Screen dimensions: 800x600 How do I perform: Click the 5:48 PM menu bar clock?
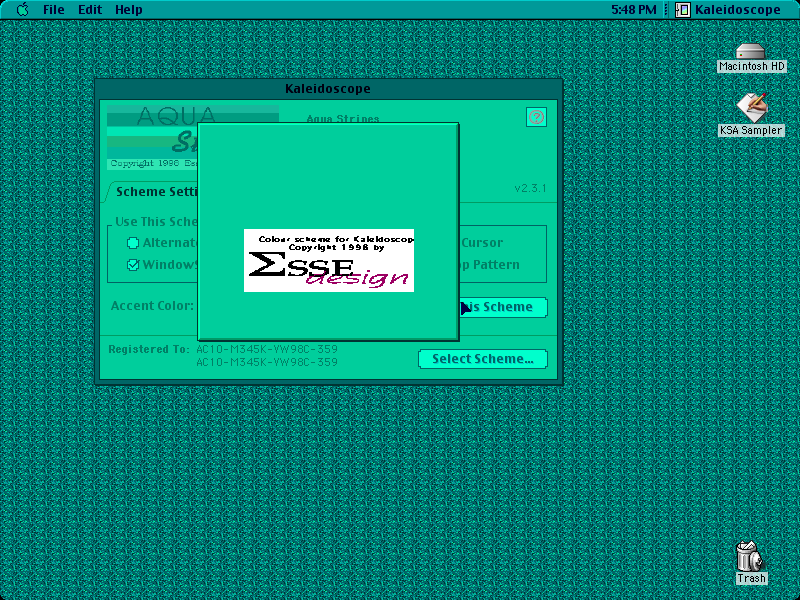[634, 9]
